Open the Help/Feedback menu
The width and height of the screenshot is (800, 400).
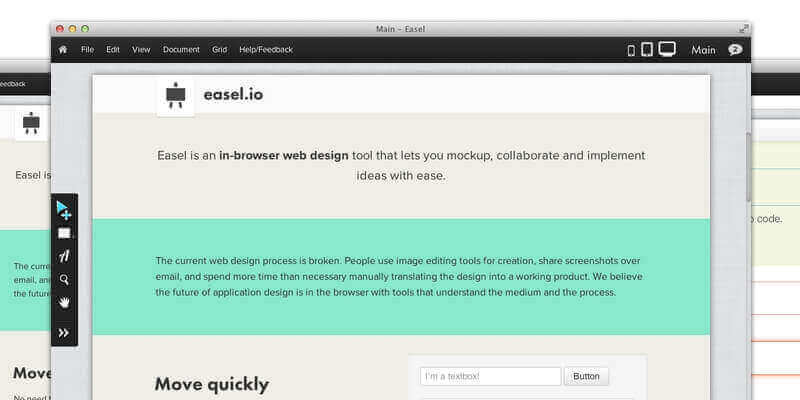coord(266,49)
